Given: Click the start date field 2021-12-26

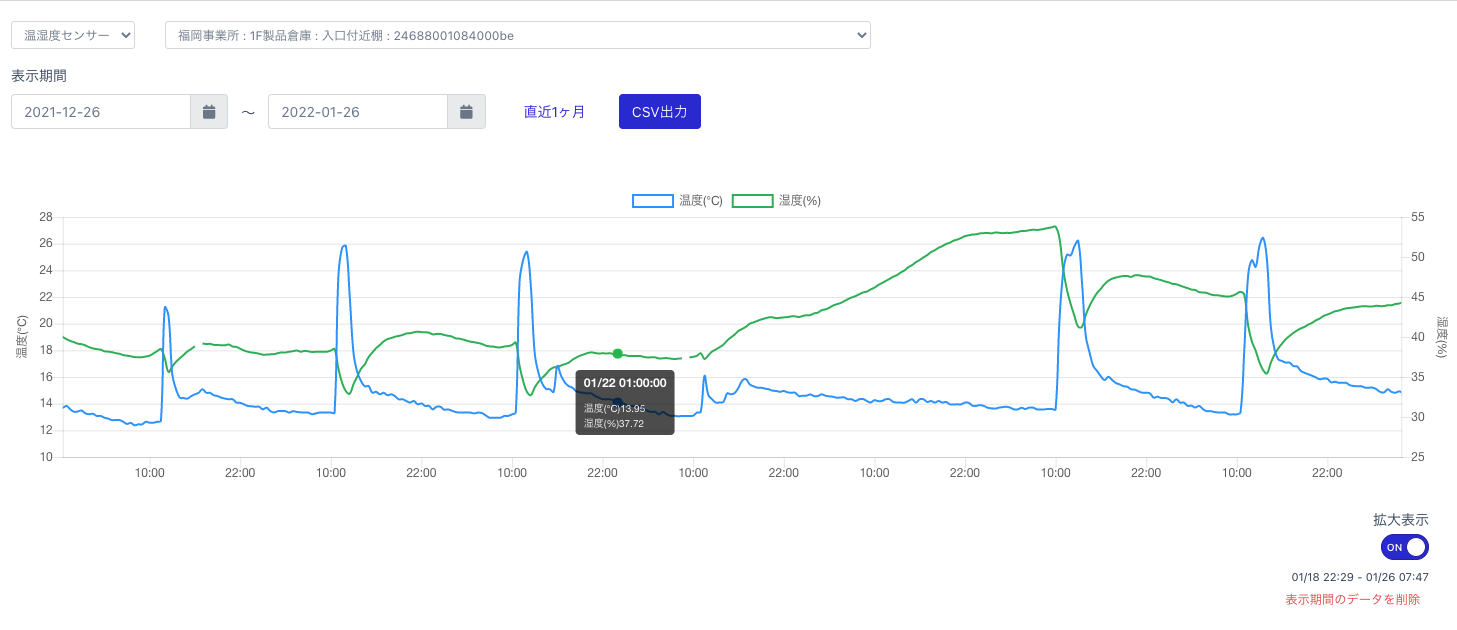Looking at the screenshot, I should [x=101, y=112].
